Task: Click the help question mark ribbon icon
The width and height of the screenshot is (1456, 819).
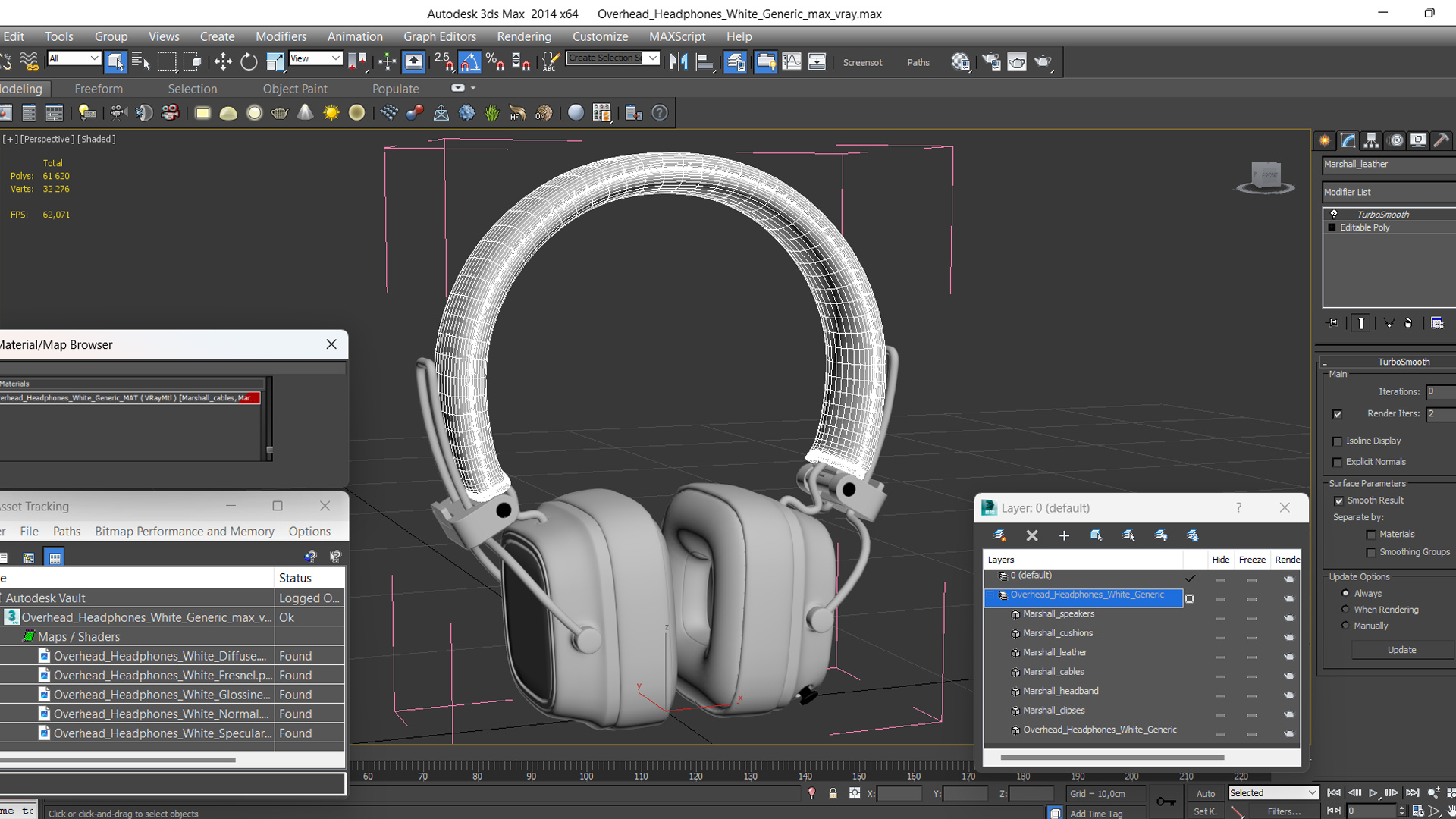Action: click(661, 113)
